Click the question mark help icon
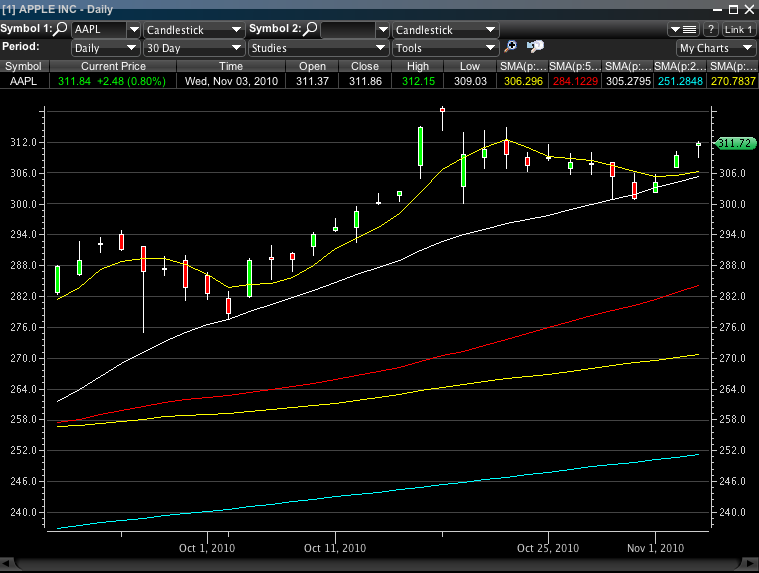759x573 pixels. pos(711,30)
